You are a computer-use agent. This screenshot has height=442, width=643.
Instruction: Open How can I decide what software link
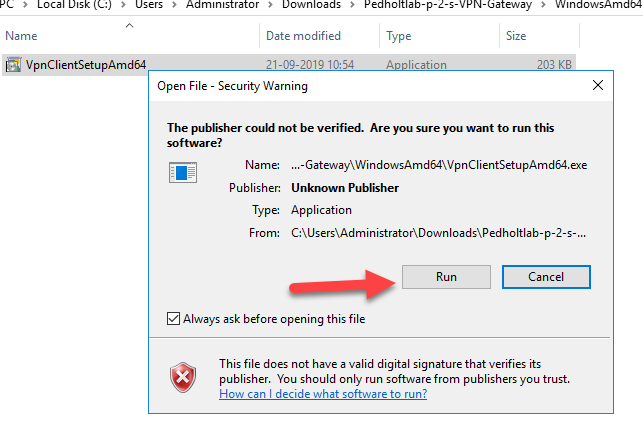coord(323,394)
